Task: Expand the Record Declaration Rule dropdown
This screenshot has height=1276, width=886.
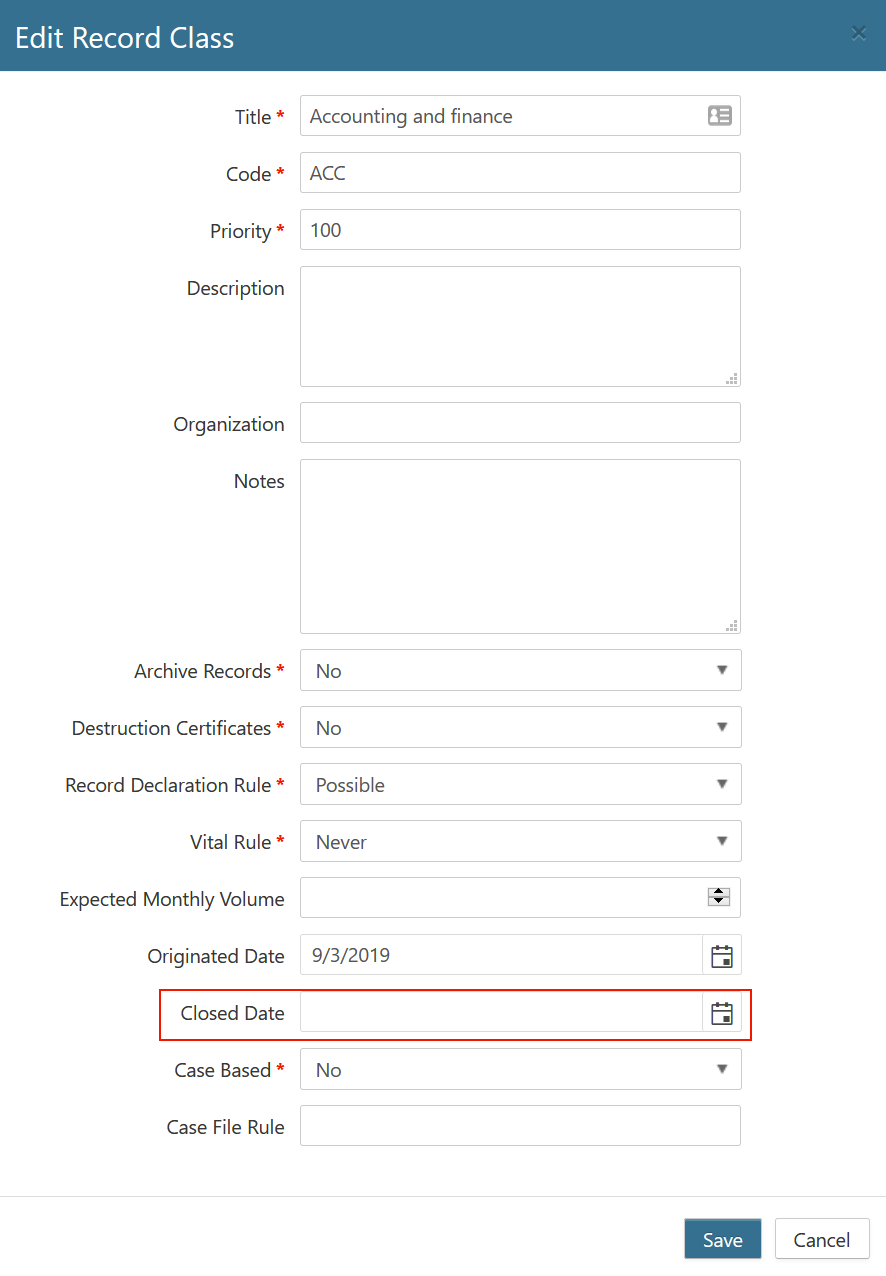Action: [x=520, y=785]
